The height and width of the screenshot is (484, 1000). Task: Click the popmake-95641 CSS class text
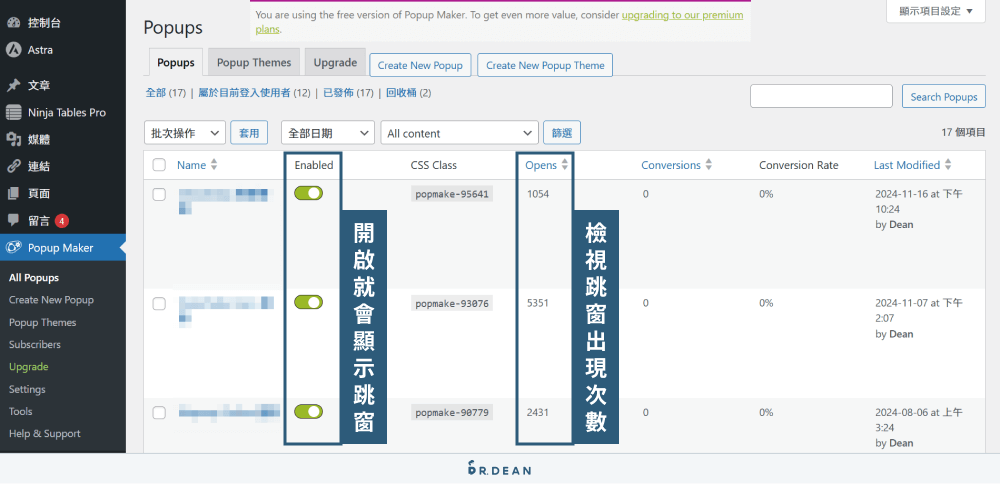click(452, 194)
